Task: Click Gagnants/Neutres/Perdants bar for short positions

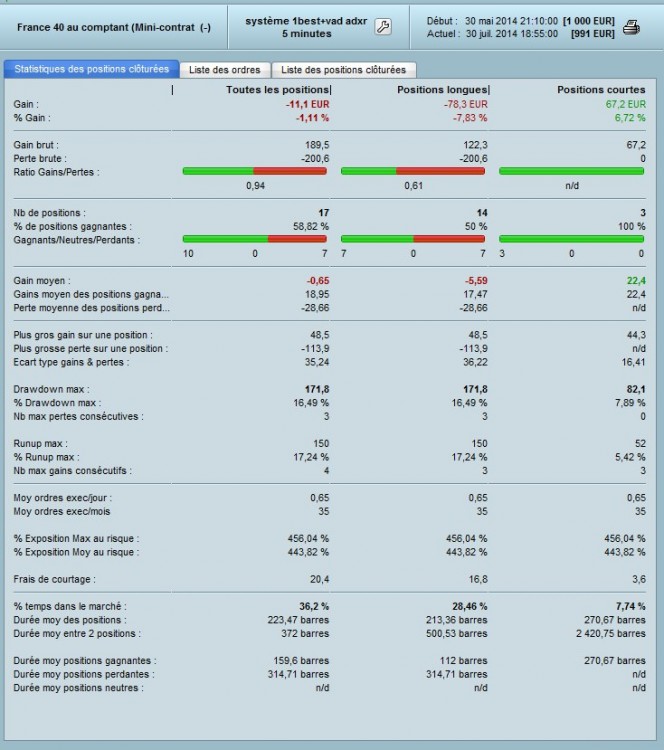Action: pos(572,239)
